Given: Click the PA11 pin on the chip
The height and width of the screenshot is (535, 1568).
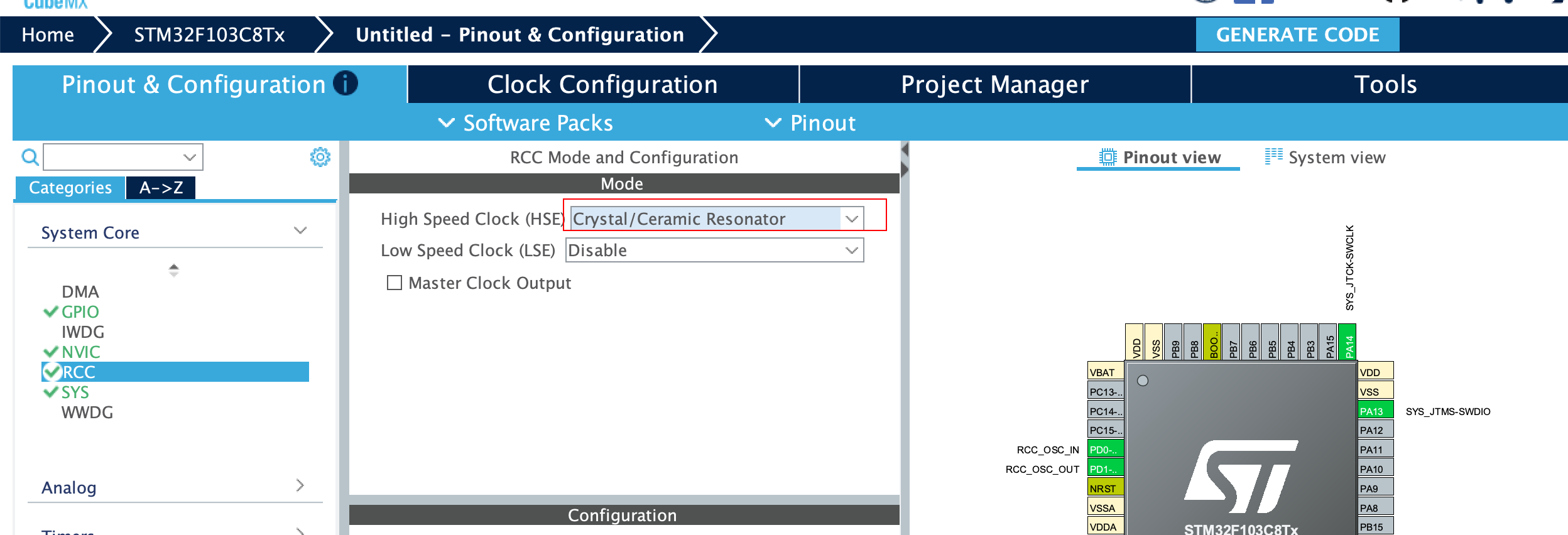Looking at the screenshot, I should coord(1376,449).
